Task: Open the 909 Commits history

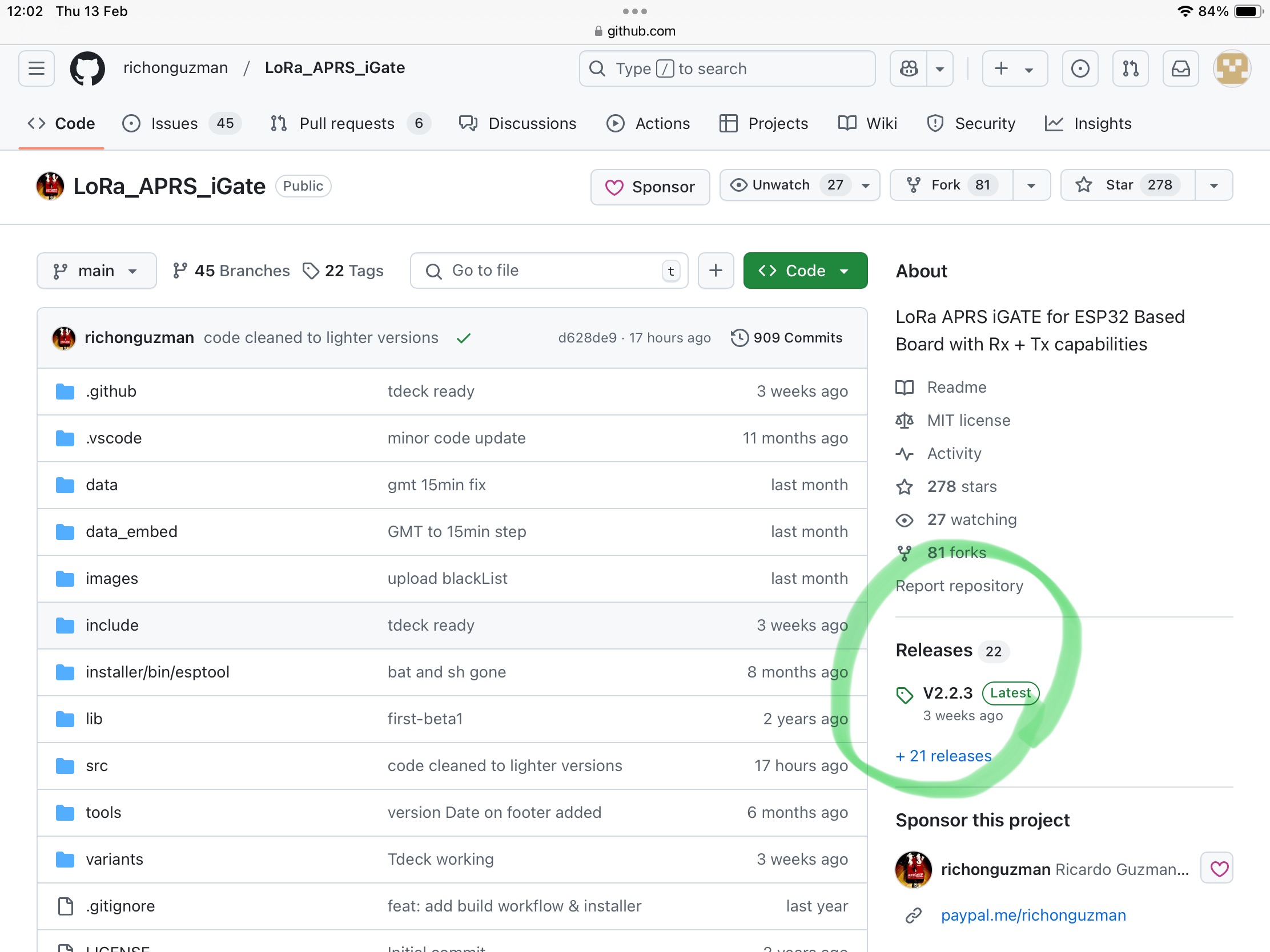Action: (x=786, y=337)
